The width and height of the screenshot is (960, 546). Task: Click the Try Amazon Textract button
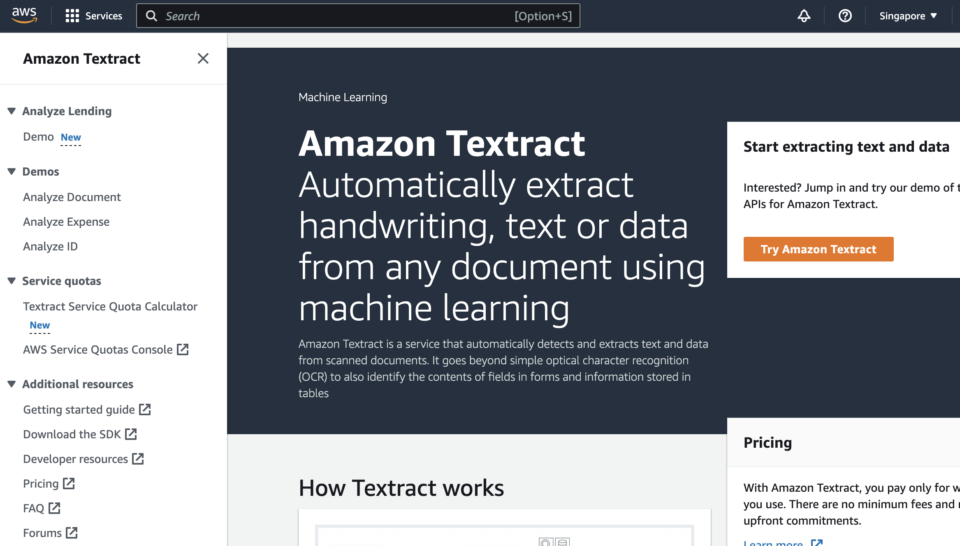(x=818, y=249)
